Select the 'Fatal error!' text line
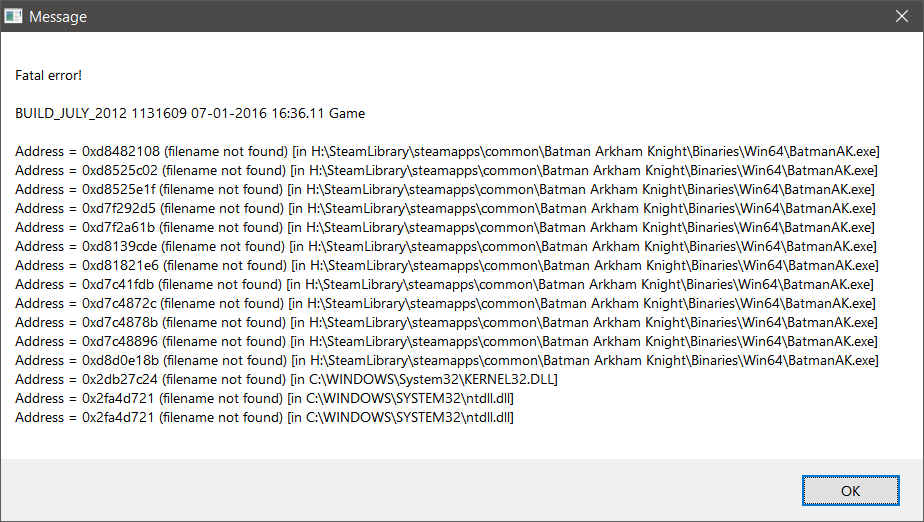This screenshot has width=924, height=522. (49, 75)
